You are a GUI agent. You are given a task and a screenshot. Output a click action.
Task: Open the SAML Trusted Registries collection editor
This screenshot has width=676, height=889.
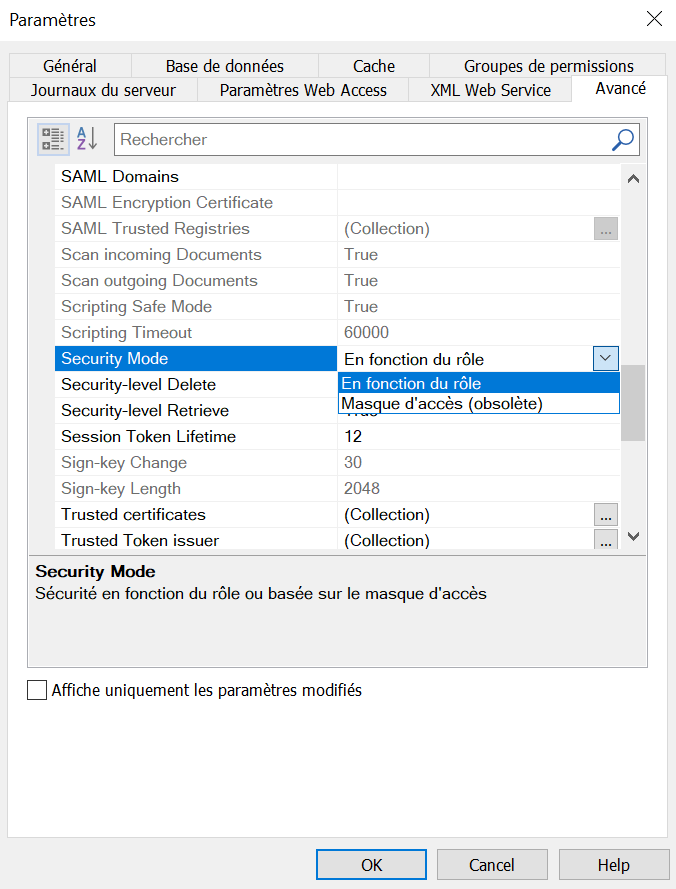tap(608, 228)
